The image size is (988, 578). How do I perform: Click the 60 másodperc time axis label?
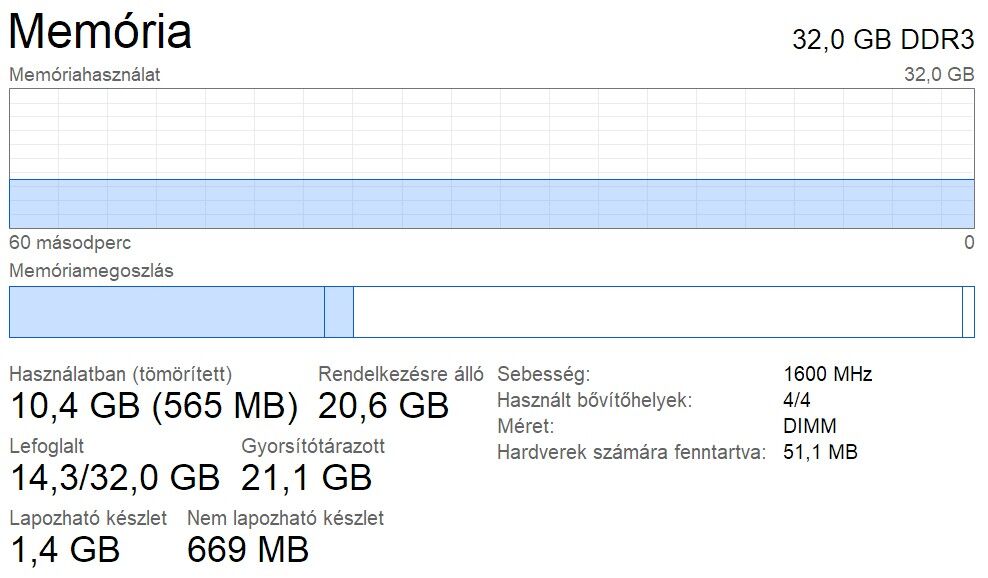coord(70,243)
